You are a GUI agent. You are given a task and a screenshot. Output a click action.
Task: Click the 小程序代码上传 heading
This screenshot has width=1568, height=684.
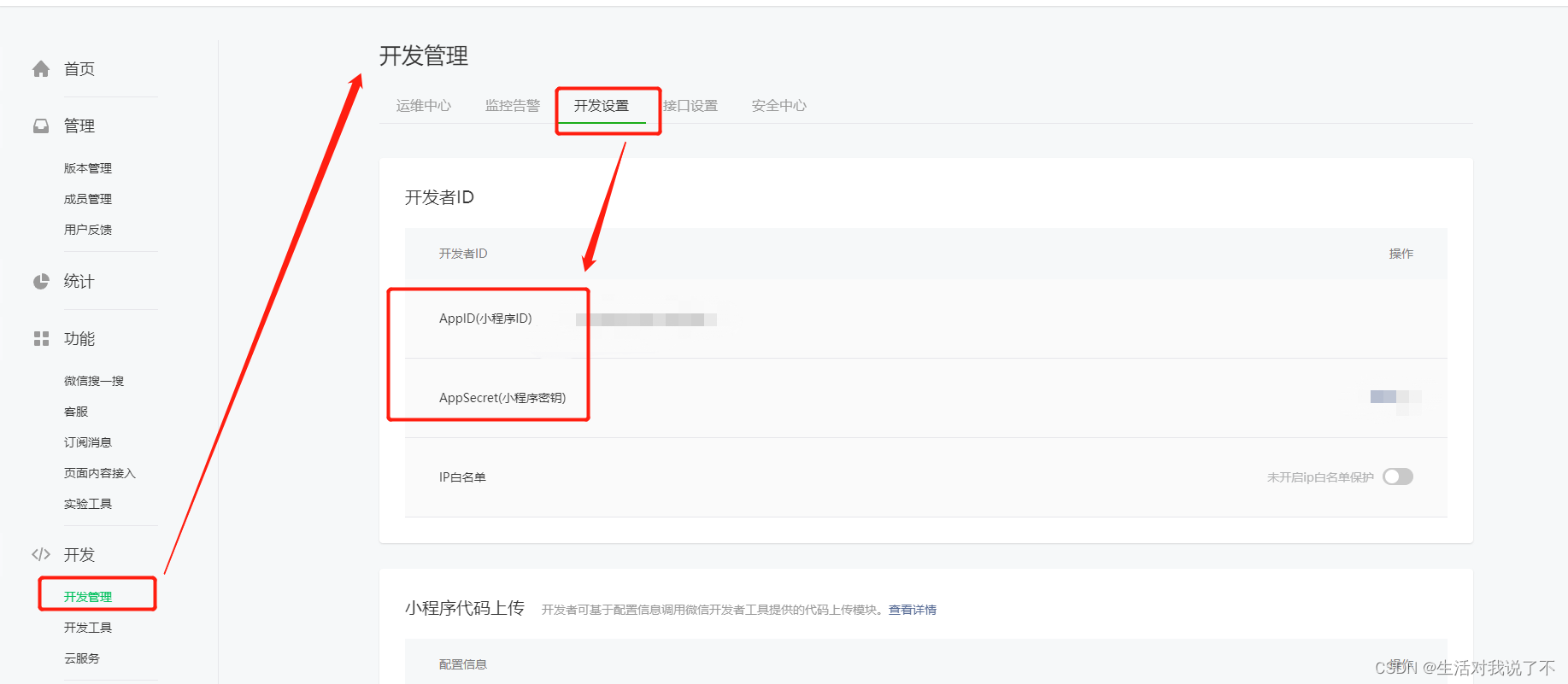pos(465,608)
